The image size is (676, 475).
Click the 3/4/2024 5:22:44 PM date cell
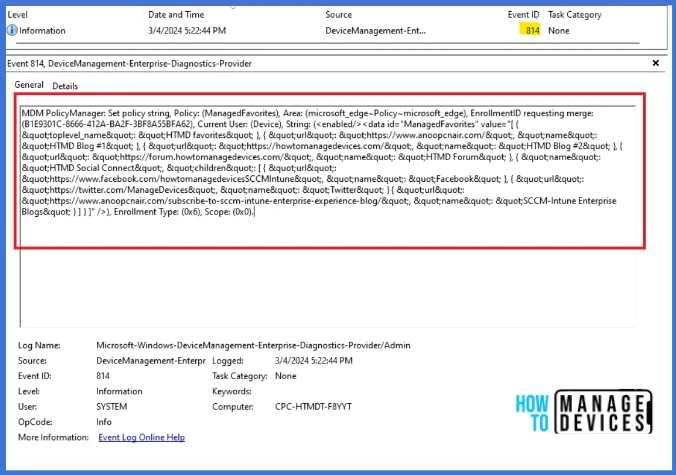187,31
